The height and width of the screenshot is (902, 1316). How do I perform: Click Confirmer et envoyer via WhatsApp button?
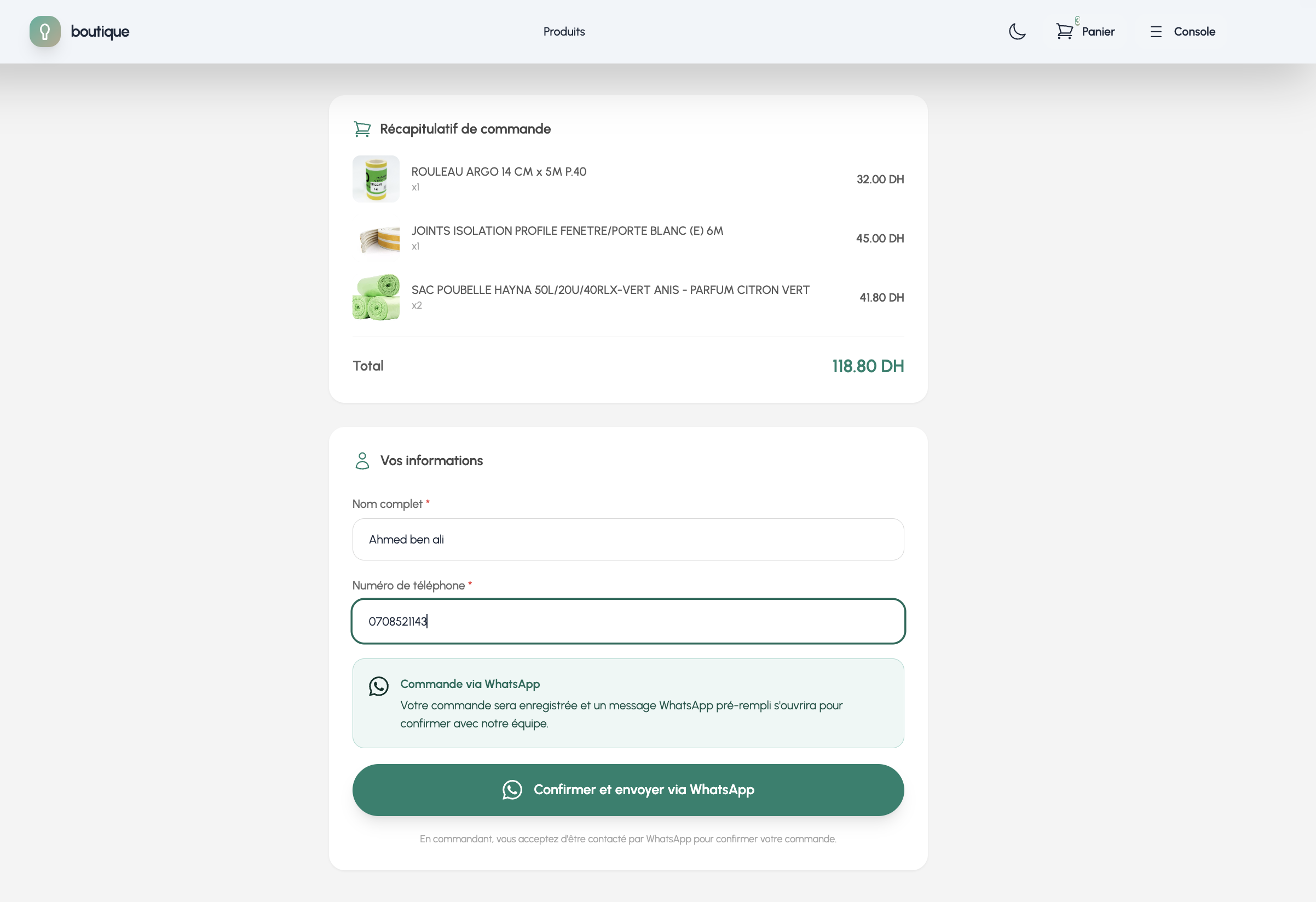pos(628,790)
